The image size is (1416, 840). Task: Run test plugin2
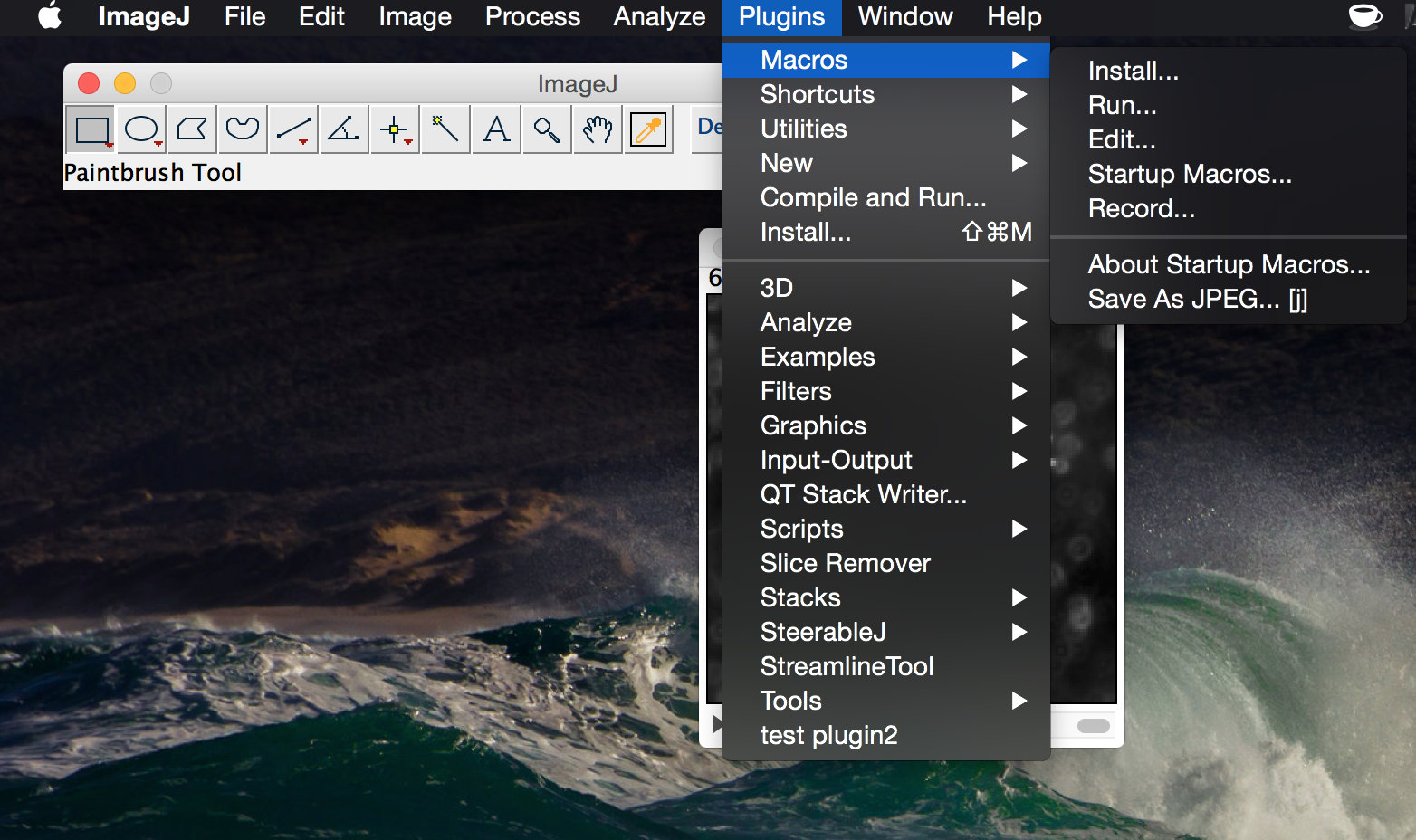[x=885, y=735]
